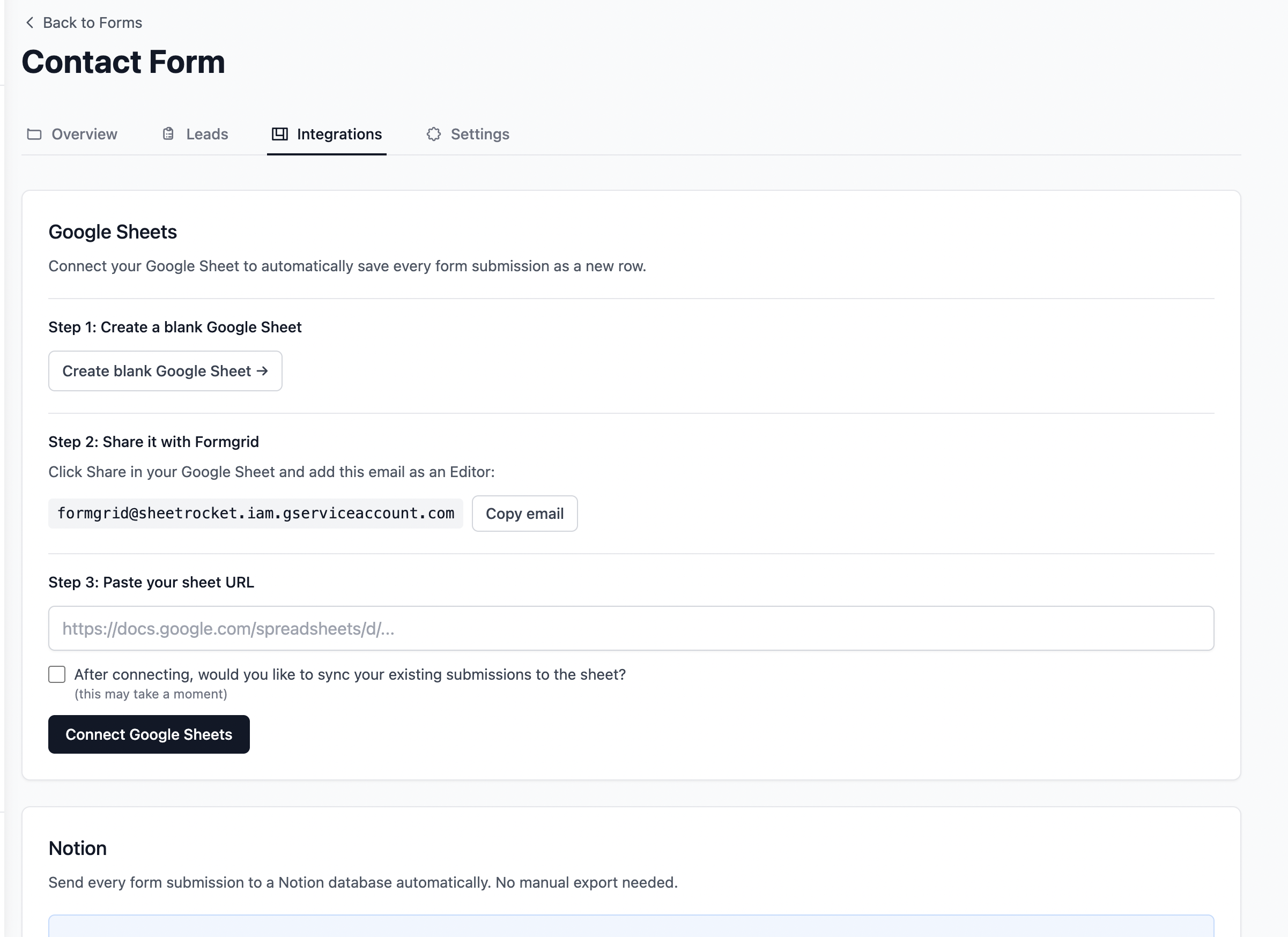The height and width of the screenshot is (937, 1288).
Task: Click Step 2: Share it with Formgrid
Action: pyautogui.click(x=153, y=442)
